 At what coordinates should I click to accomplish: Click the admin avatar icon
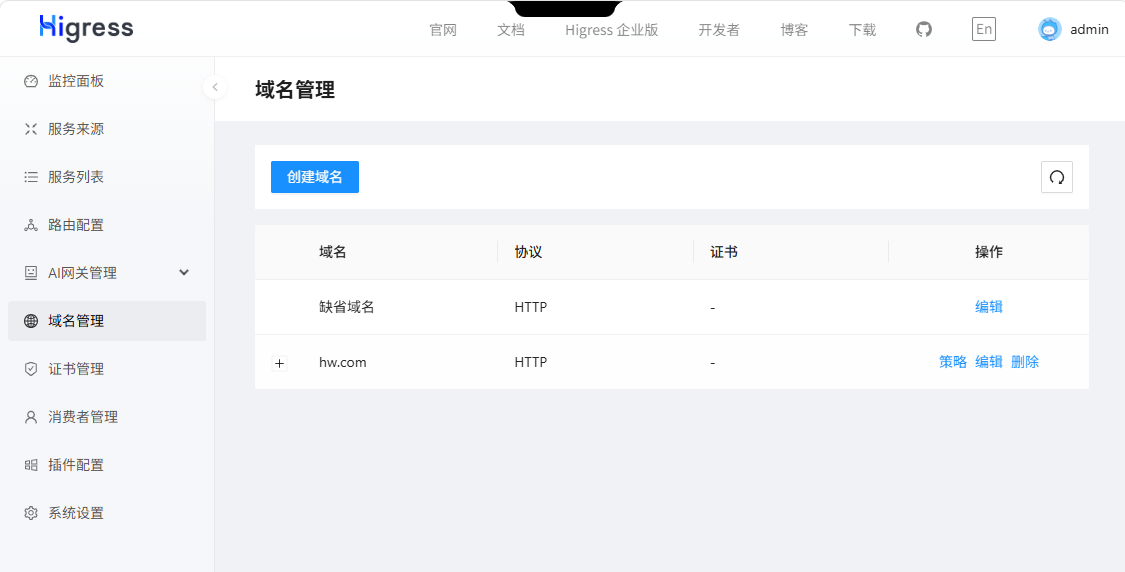coord(1049,29)
